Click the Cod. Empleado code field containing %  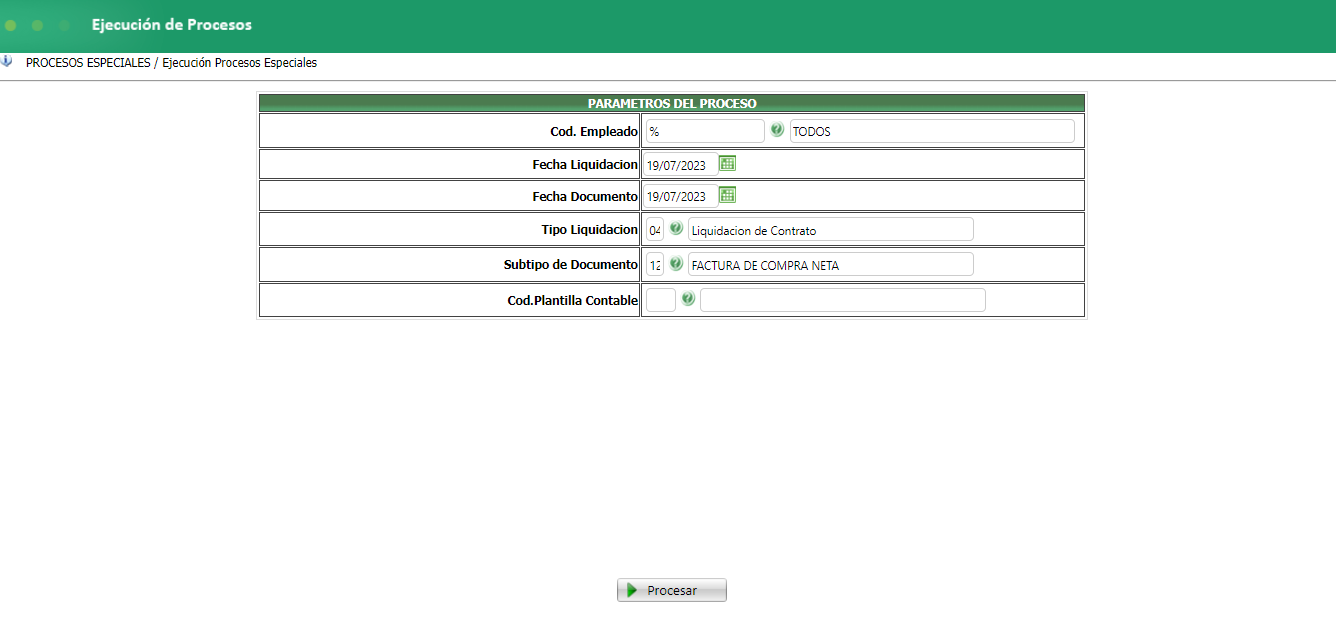[x=705, y=131]
